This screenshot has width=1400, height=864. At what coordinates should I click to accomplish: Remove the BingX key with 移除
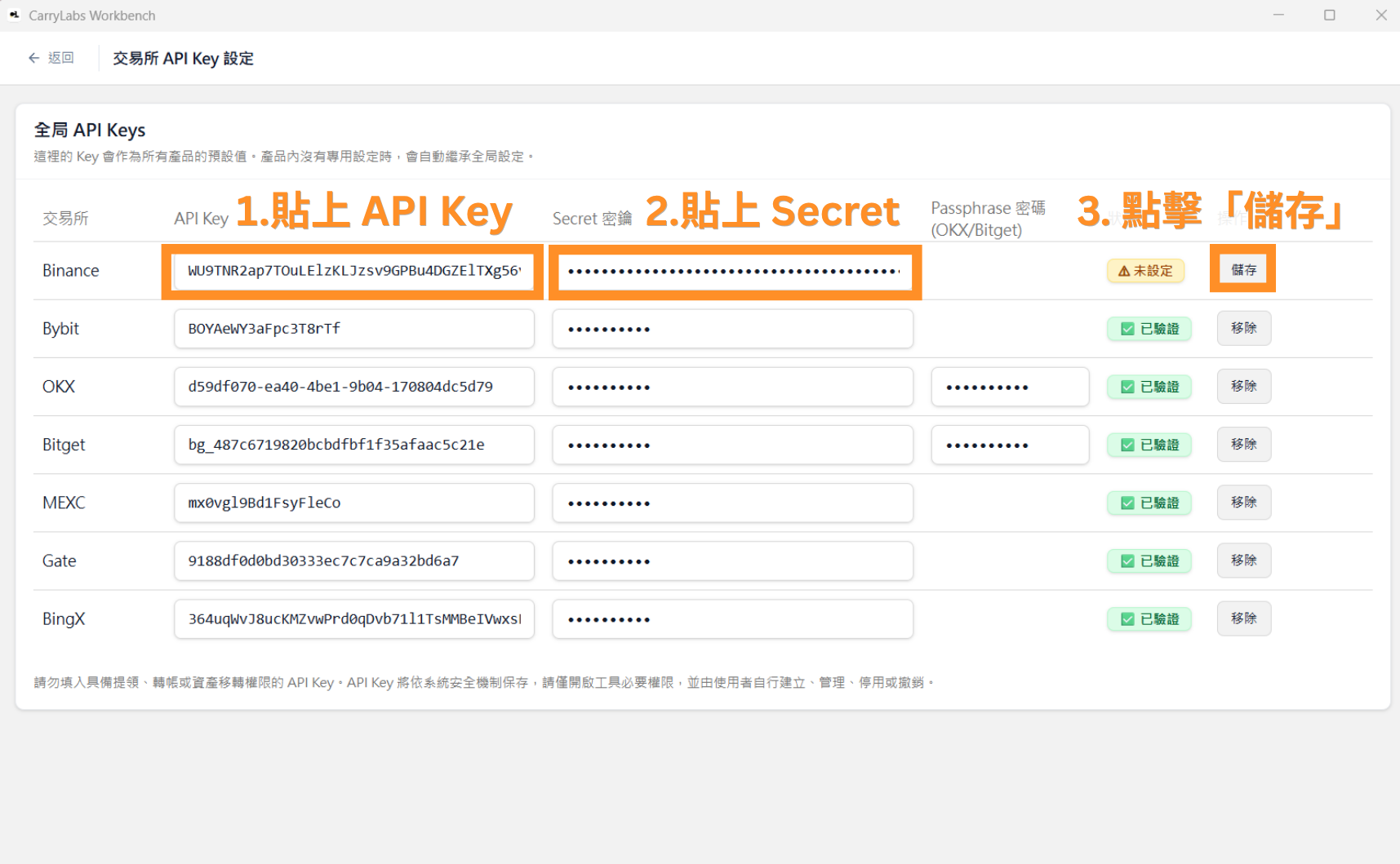pos(1243,618)
